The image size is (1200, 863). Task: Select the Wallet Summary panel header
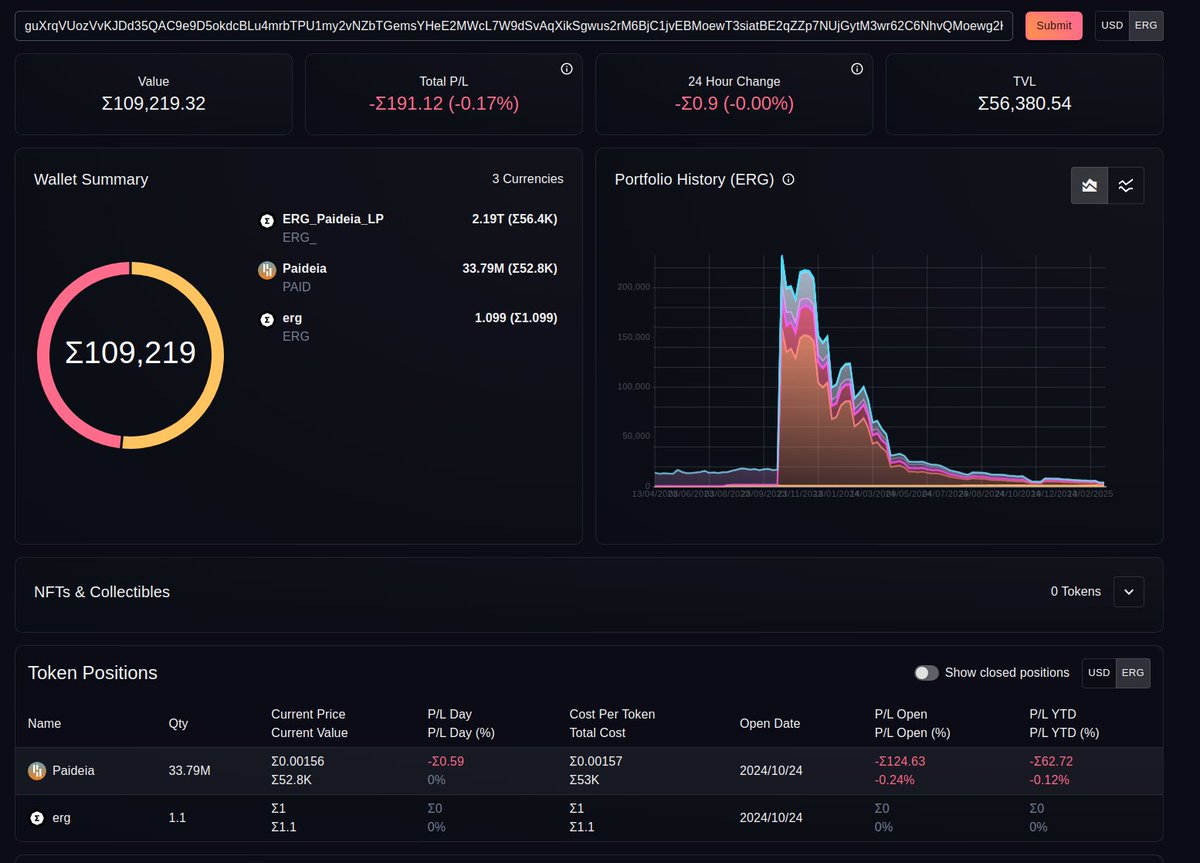click(x=89, y=179)
